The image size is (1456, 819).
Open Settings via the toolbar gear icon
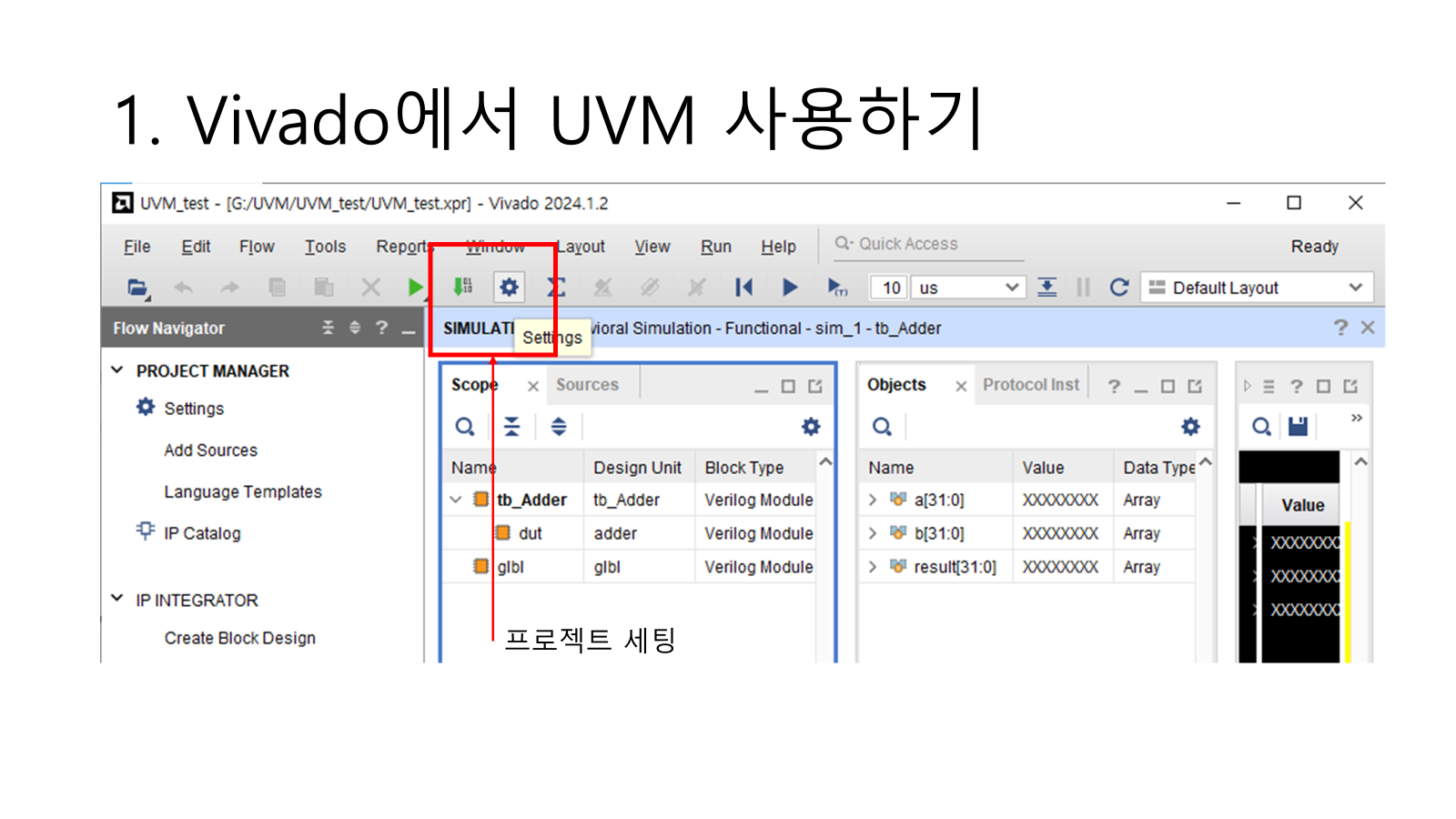(509, 288)
